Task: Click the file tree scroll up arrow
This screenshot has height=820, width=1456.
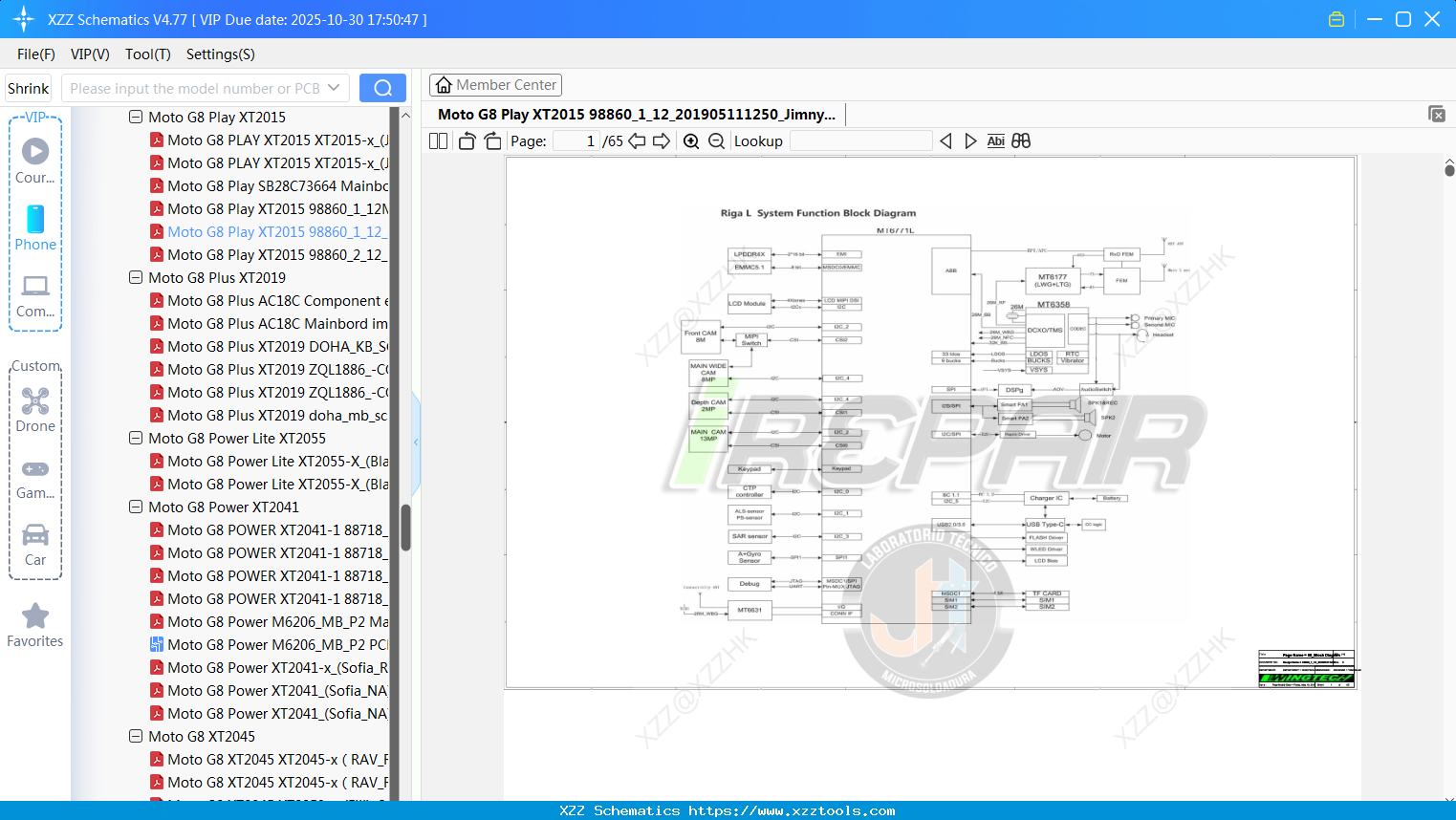Action: [405, 115]
